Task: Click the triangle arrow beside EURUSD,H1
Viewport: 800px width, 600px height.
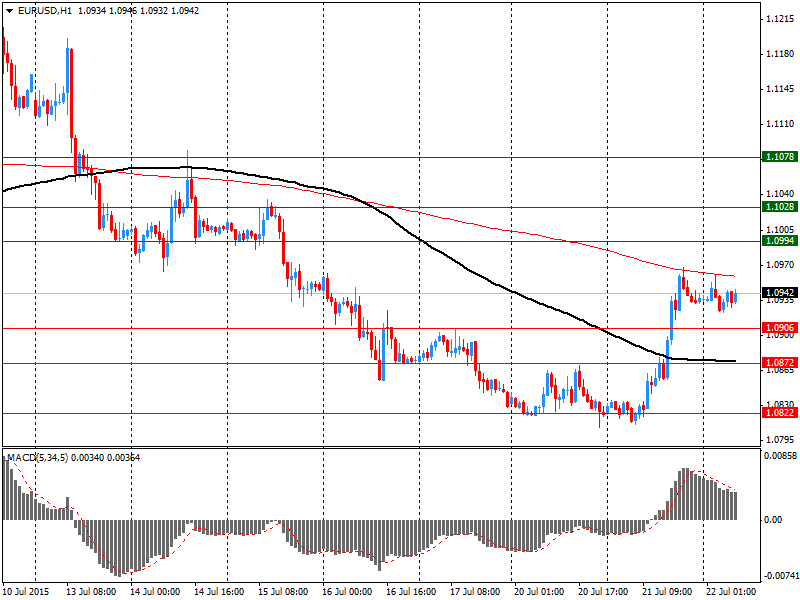Action: click(10, 11)
